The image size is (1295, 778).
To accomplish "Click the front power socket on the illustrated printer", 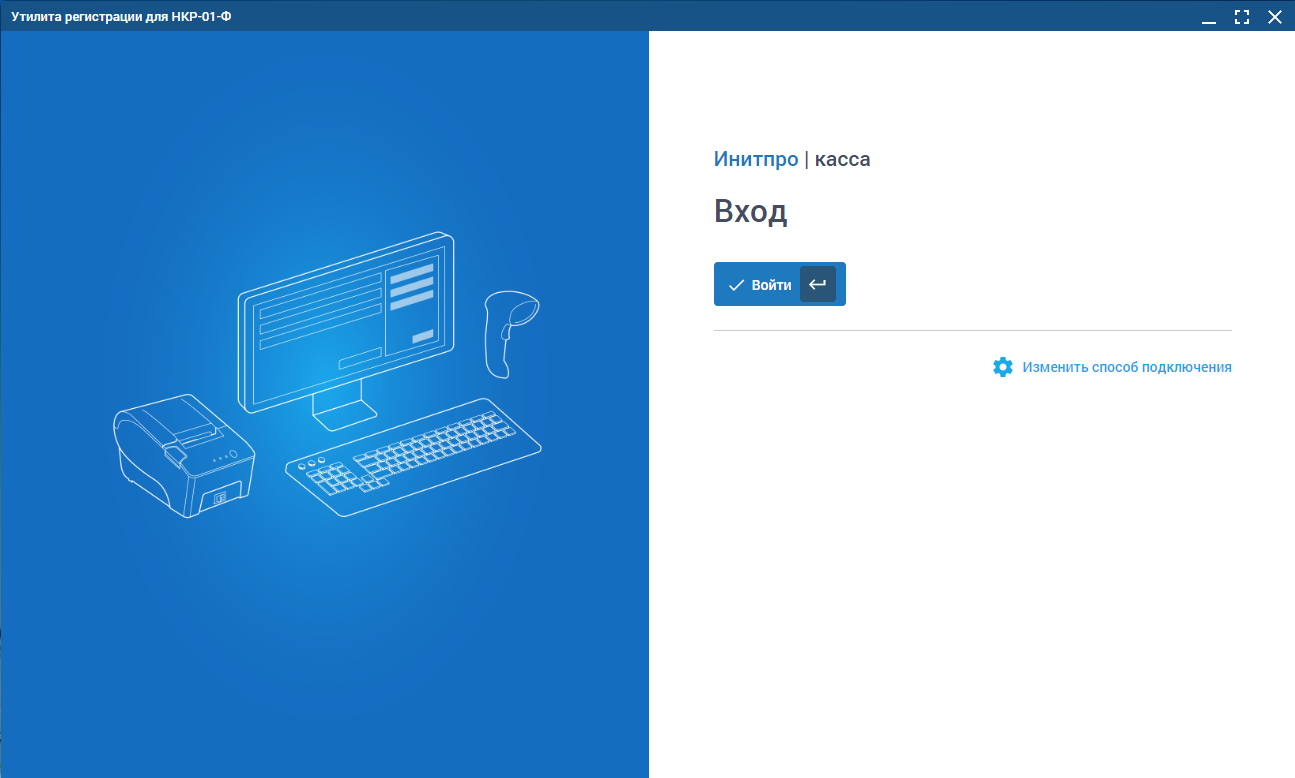I will (221, 497).
